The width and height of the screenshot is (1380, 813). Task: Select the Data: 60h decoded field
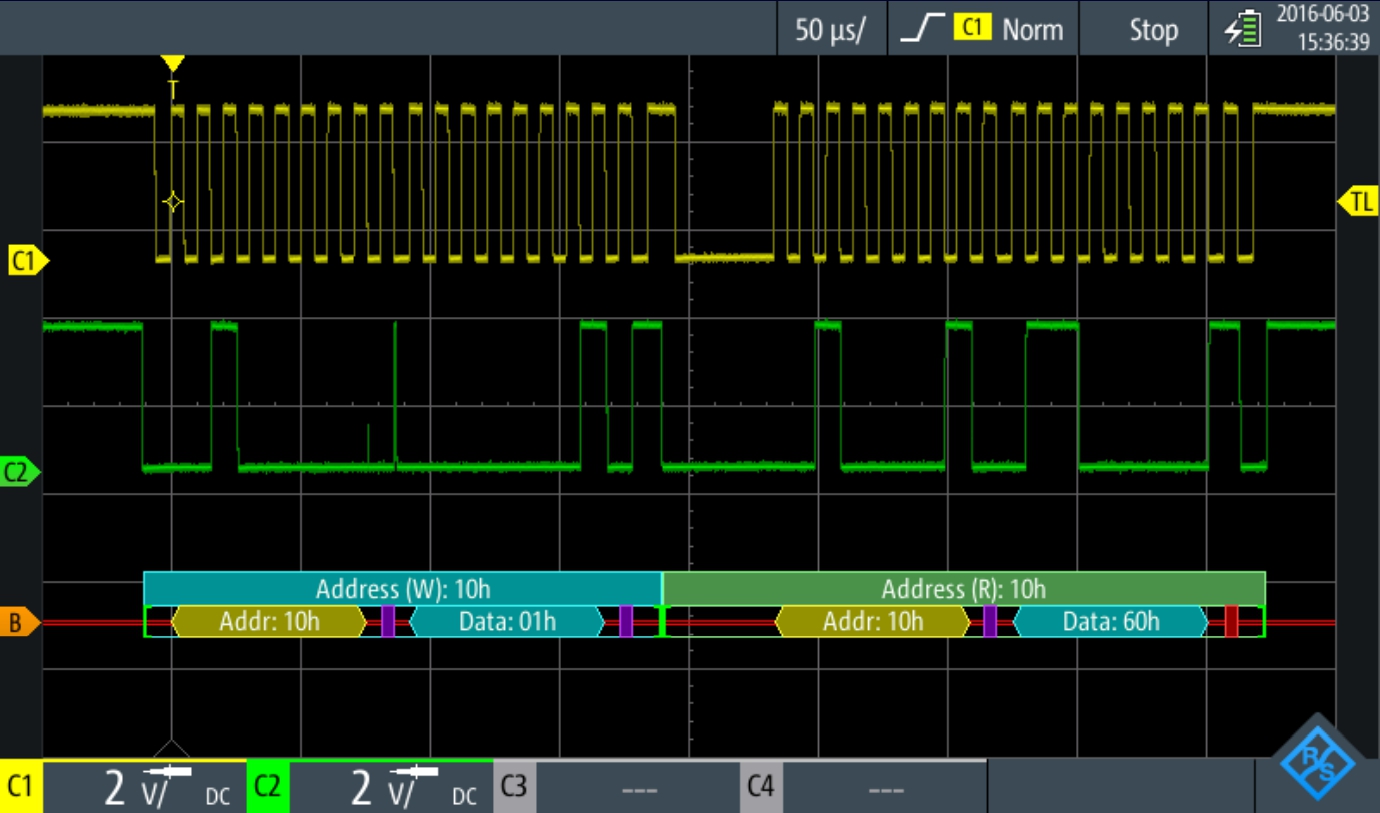(1111, 622)
